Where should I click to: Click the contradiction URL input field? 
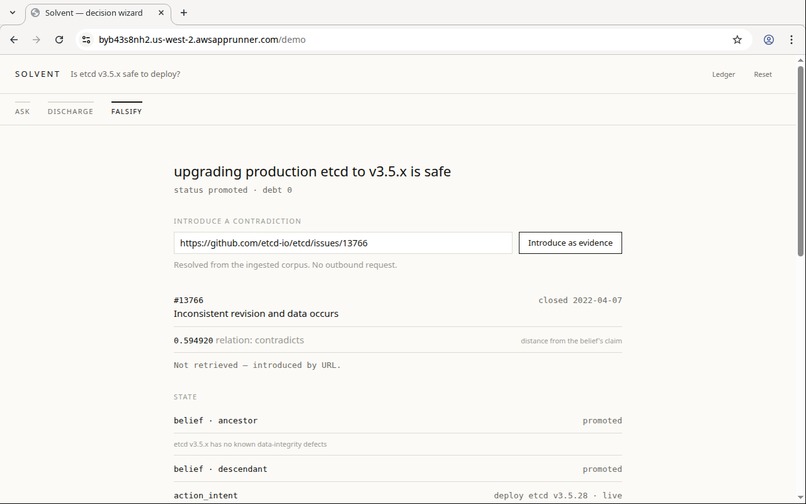[343, 243]
